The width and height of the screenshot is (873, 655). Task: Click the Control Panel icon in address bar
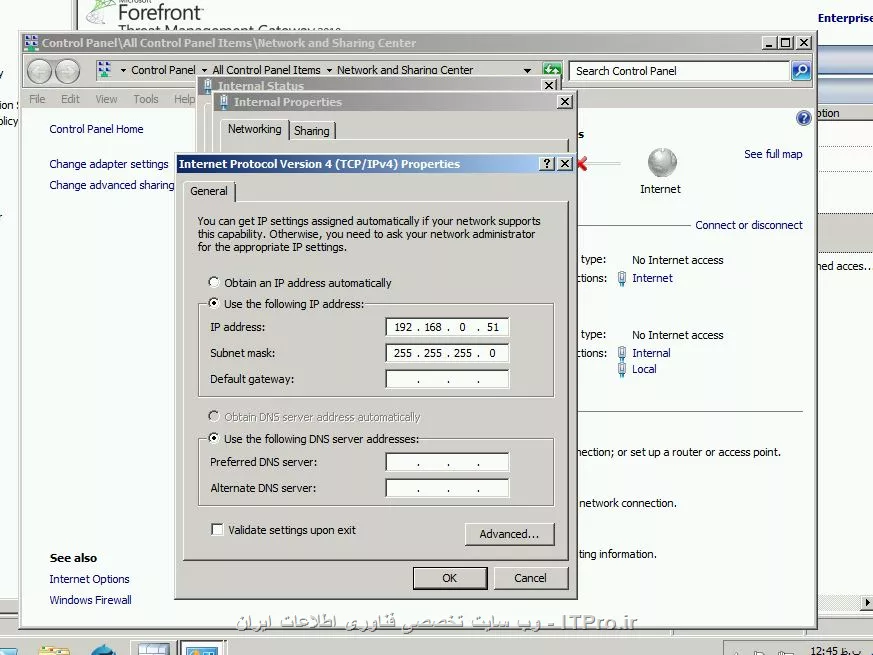tap(104, 70)
